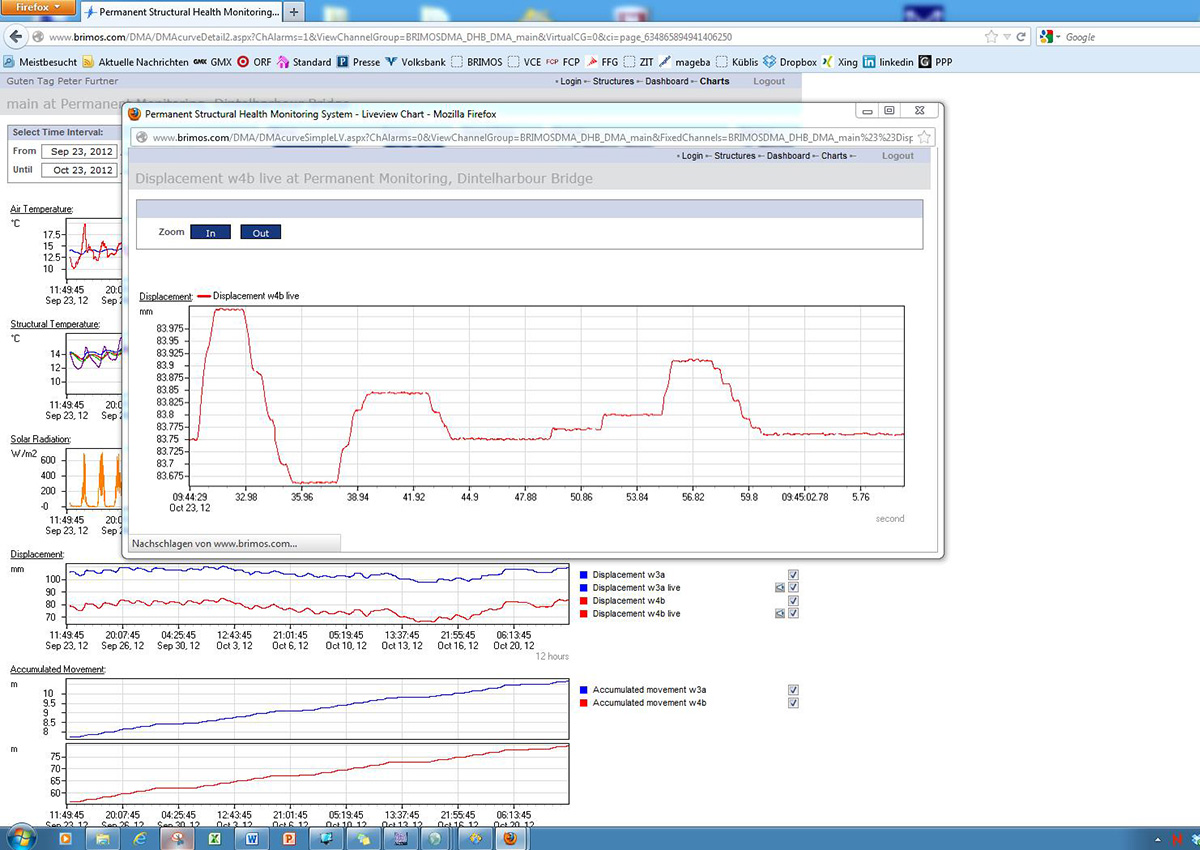
Task: Uncheck the Accumulated movement w3a checkbox
Action: pos(793,690)
